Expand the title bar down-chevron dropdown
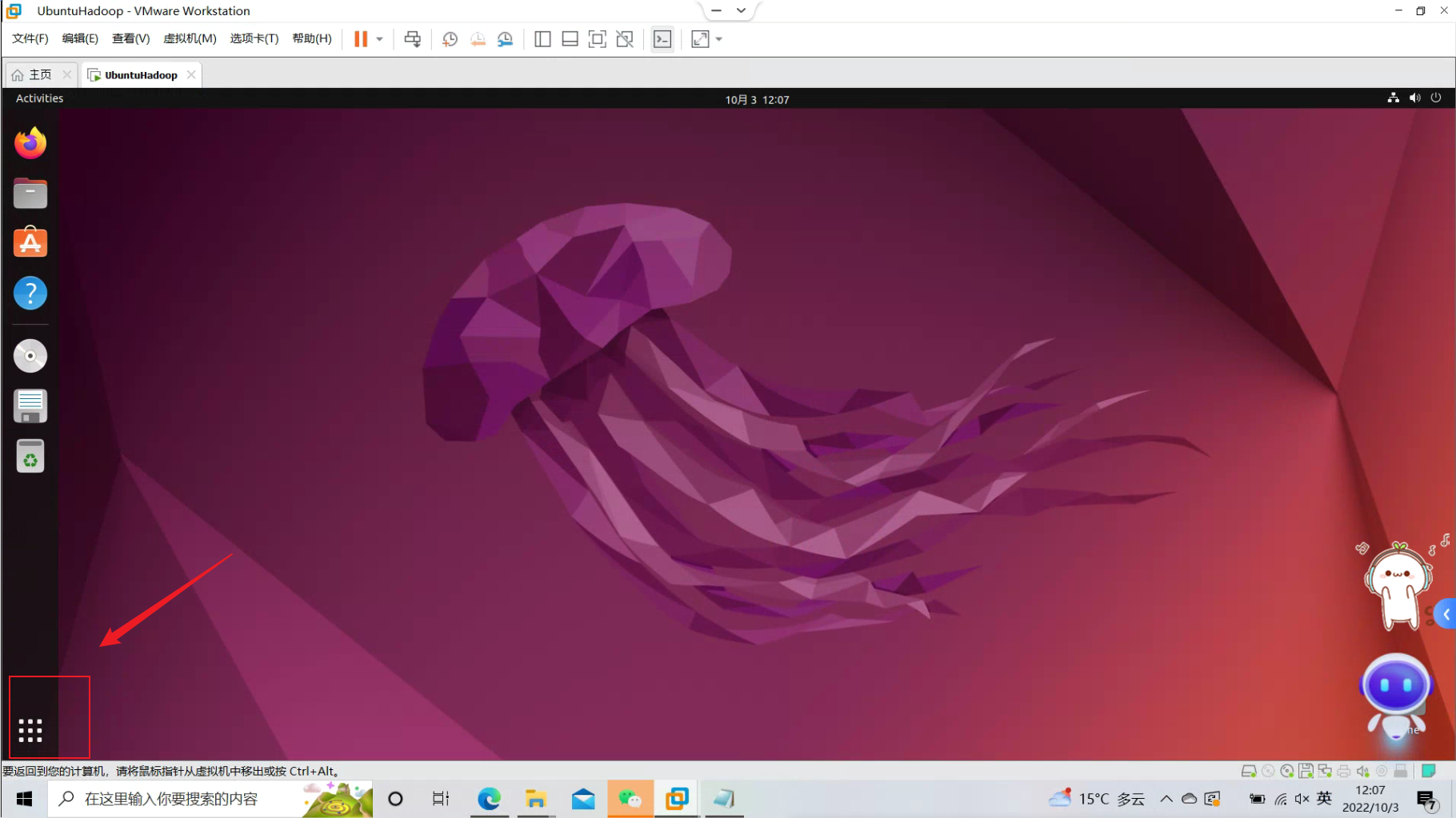1456x818 pixels. (x=742, y=10)
